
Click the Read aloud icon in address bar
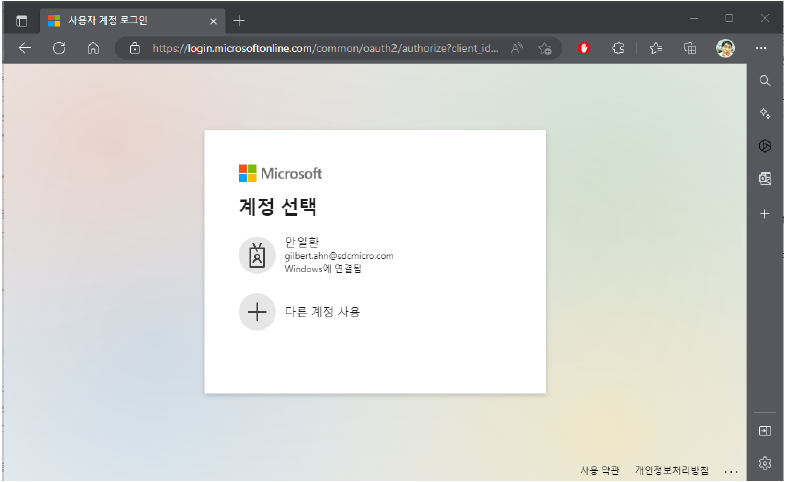point(517,48)
